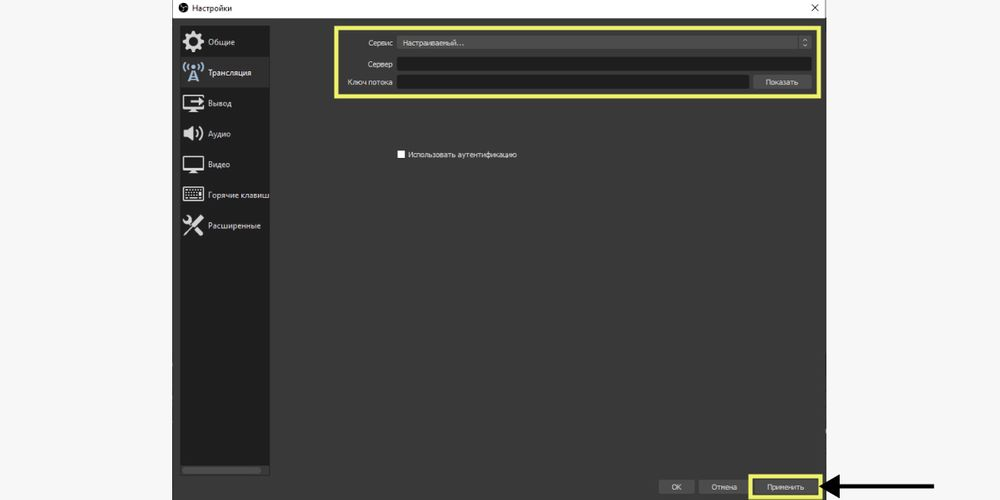
Task: Click the Advanced wrench icon in the sidebar
Action: point(193,225)
